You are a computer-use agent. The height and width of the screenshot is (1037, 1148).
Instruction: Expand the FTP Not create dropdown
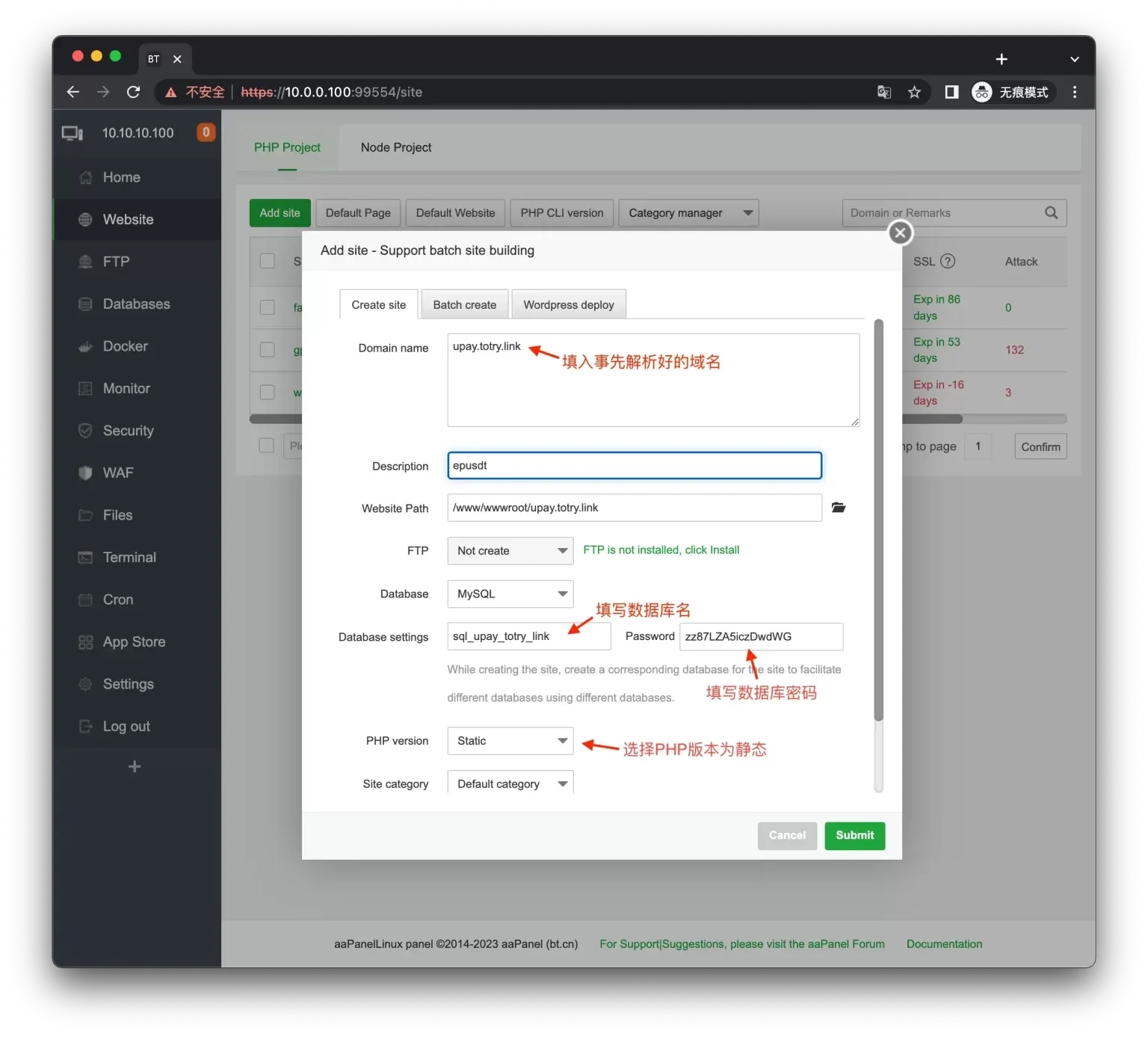point(510,551)
